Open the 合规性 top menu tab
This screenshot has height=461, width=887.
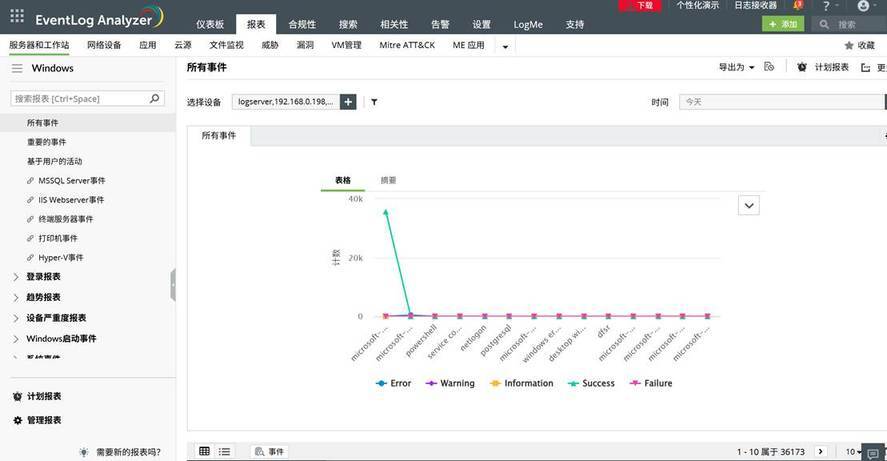click(302, 24)
